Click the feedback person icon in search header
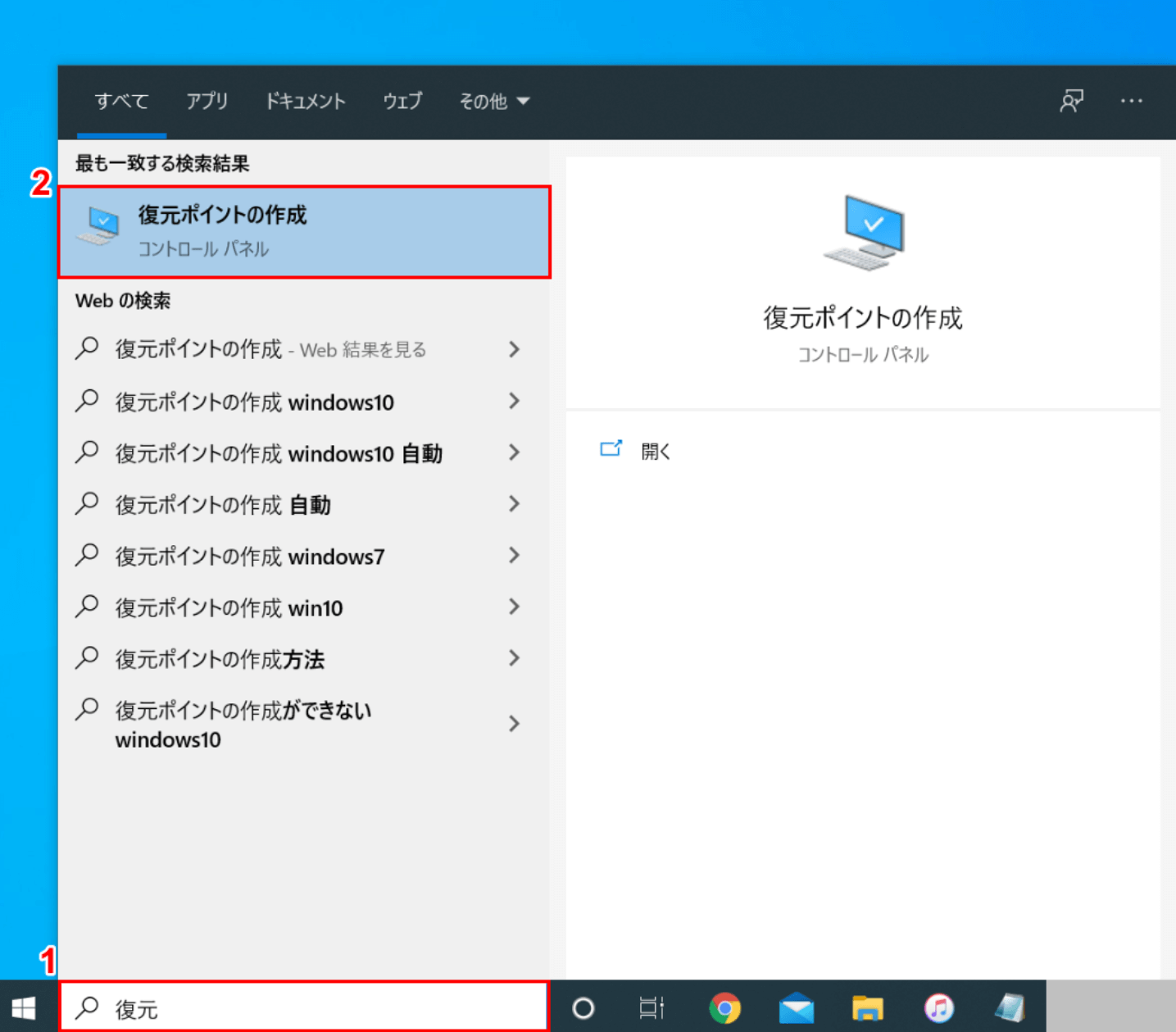 [1071, 101]
